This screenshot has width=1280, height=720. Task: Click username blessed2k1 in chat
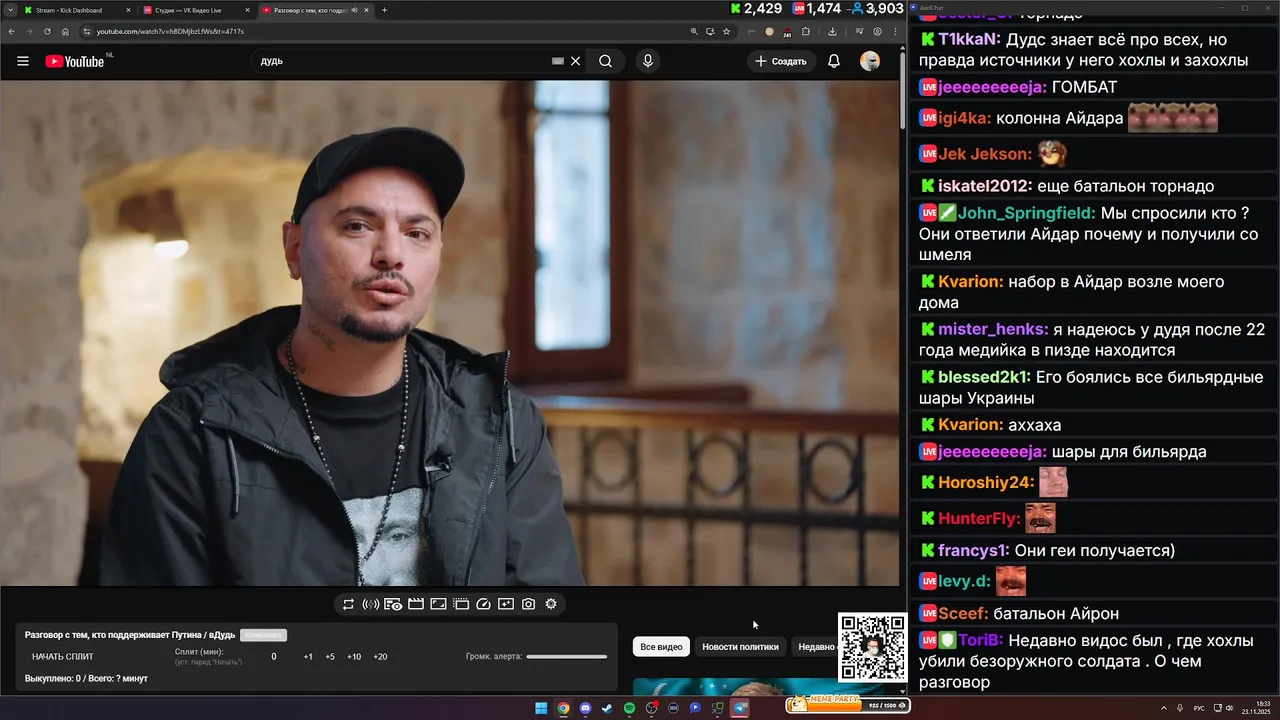click(x=984, y=377)
